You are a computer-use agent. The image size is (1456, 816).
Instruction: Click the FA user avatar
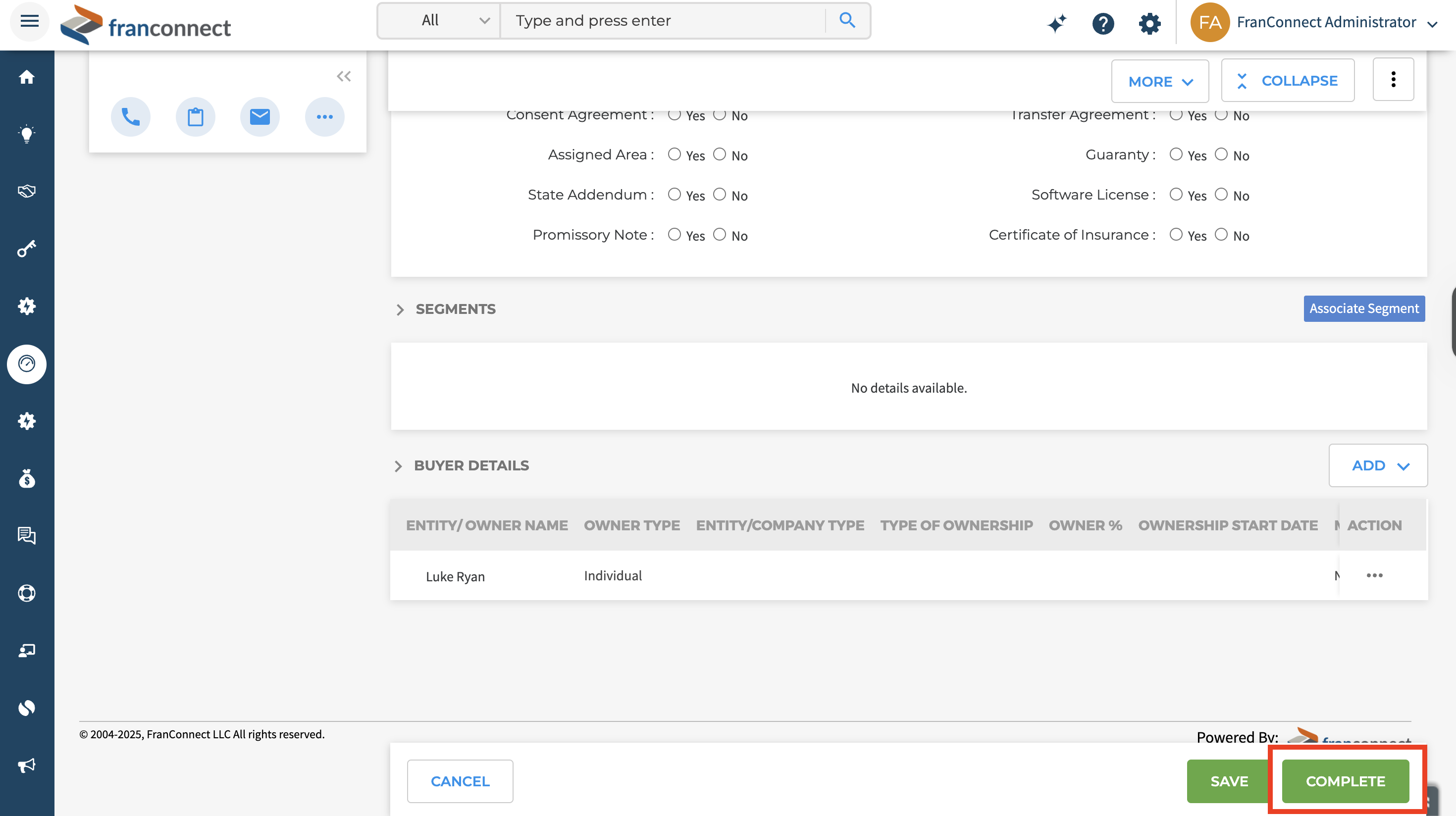[x=1209, y=22]
